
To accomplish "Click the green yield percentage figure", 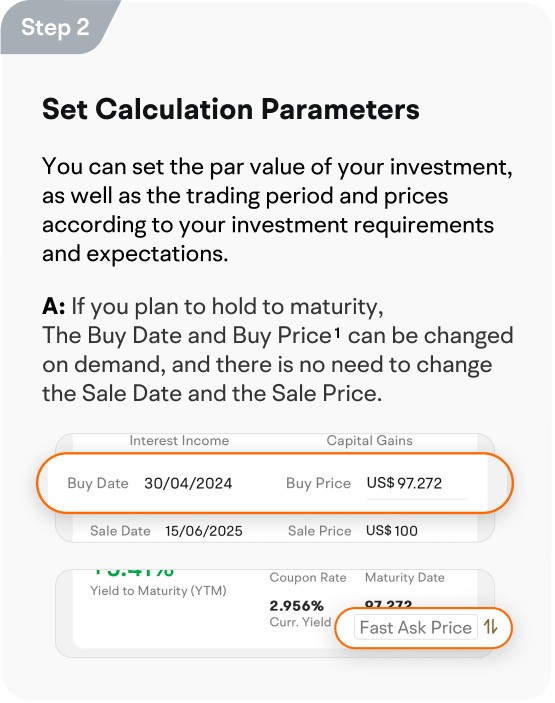I will tap(134, 572).
